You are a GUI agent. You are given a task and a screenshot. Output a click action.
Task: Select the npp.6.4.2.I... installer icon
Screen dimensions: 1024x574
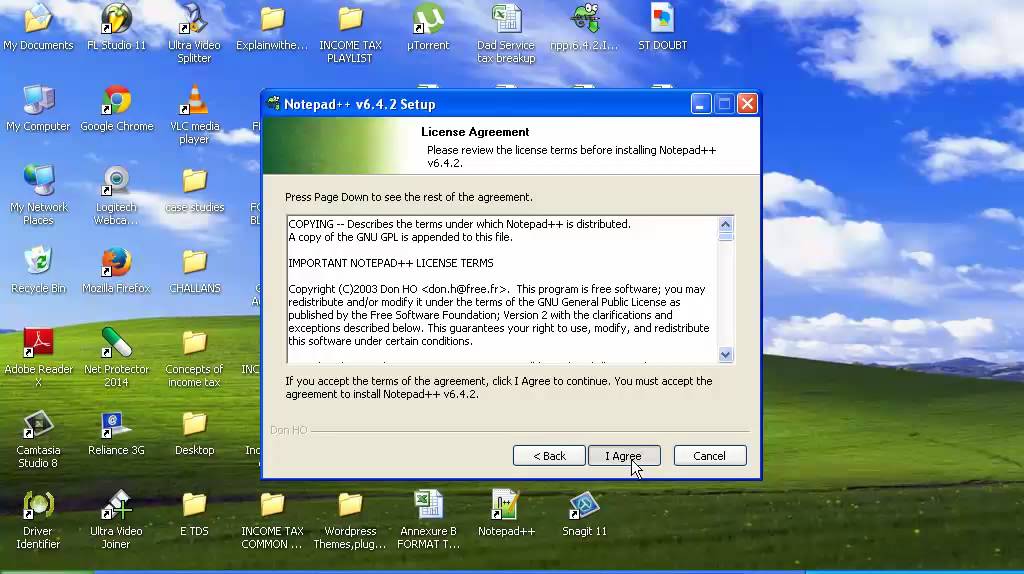click(584, 26)
